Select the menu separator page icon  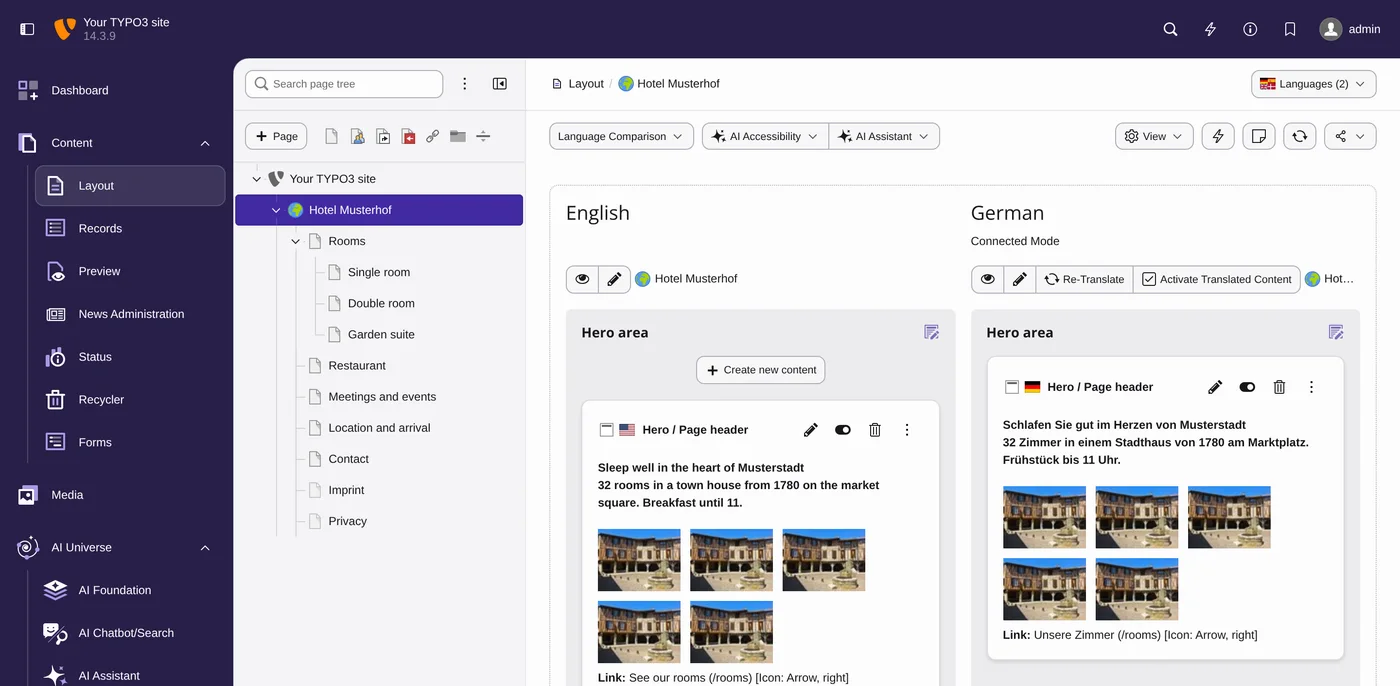coord(483,136)
